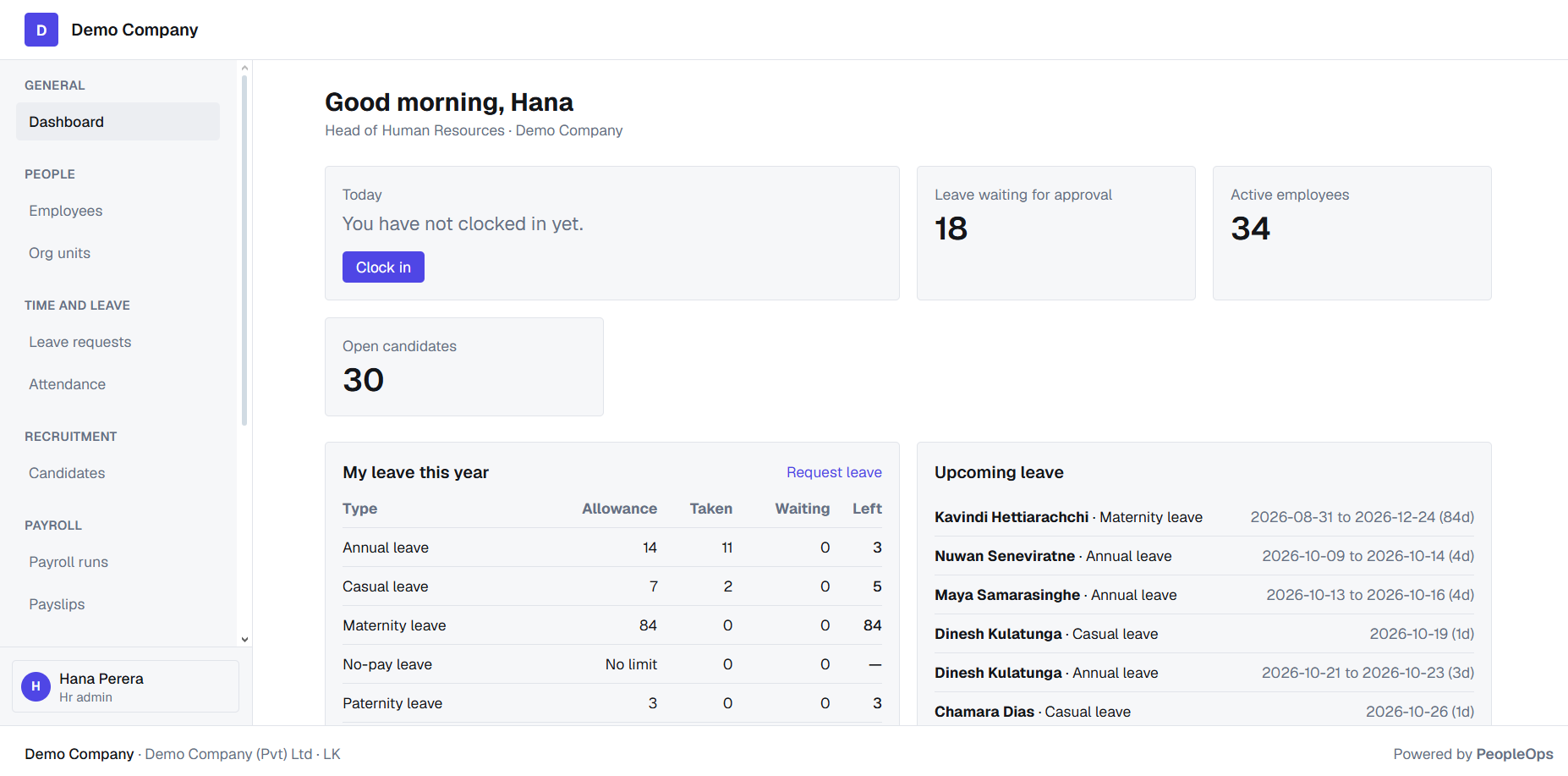The width and height of the screenshot is (1568, 776).
Task: Click the Waiting column header
Action: (x=802, y=509)
